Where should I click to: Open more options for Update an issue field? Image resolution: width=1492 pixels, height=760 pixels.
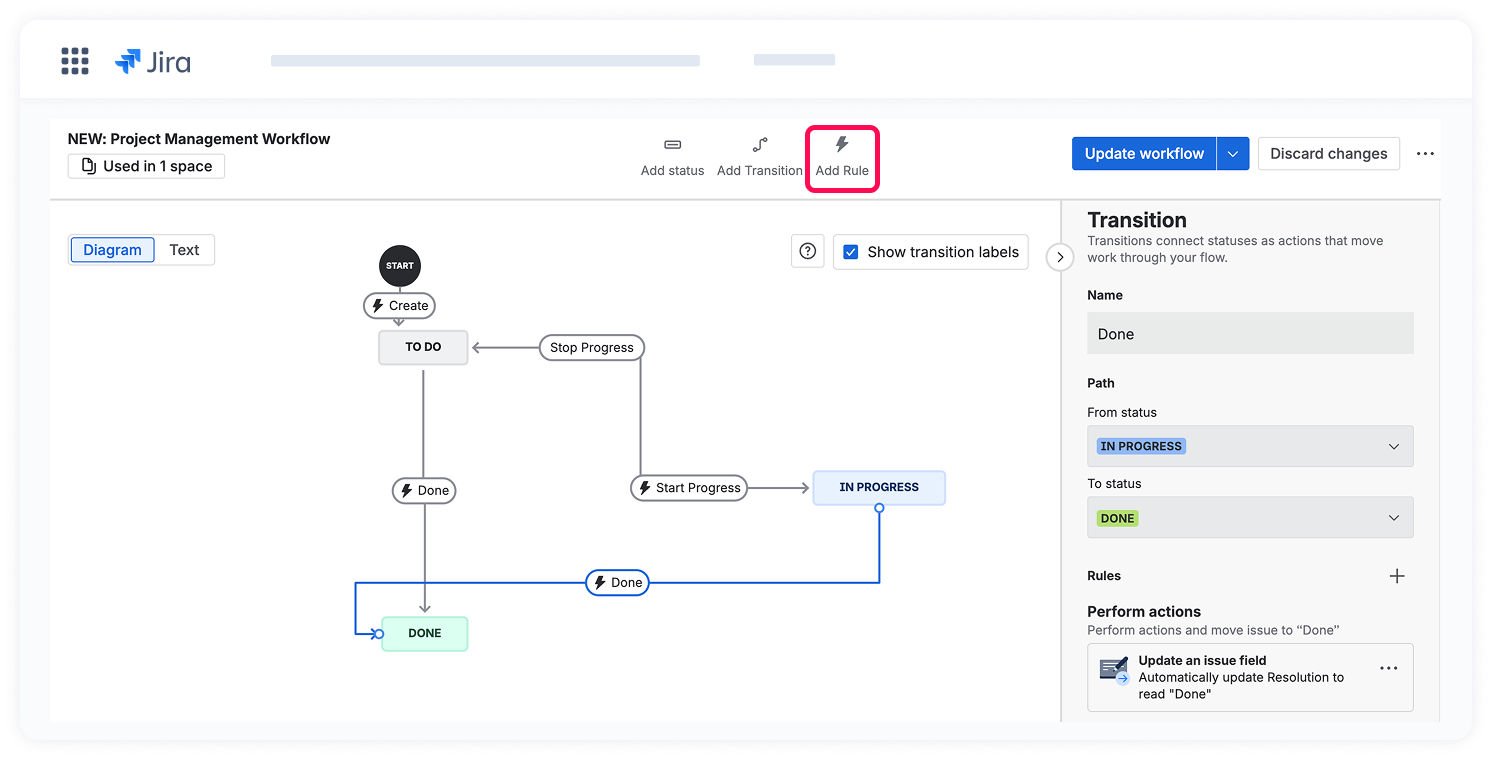[1388, 669]
